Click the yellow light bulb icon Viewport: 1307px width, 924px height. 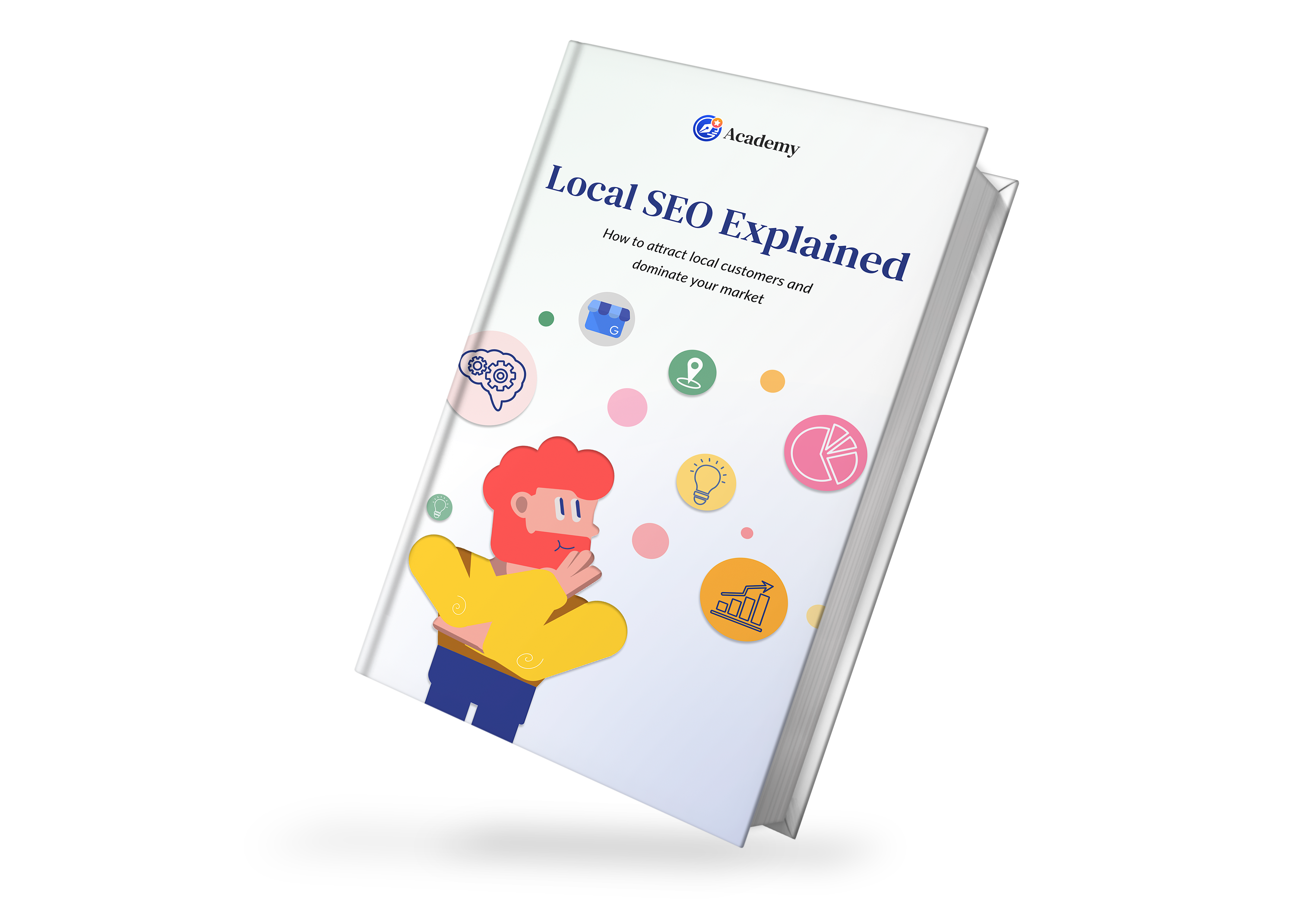click(x=706, y=482)
